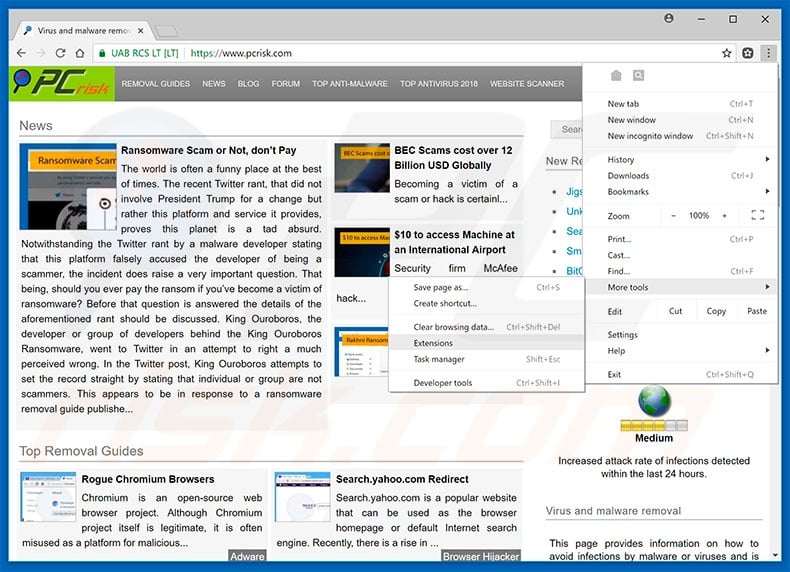Expand the Help submenu
The image size is (790, 572).
pos(680,351)
